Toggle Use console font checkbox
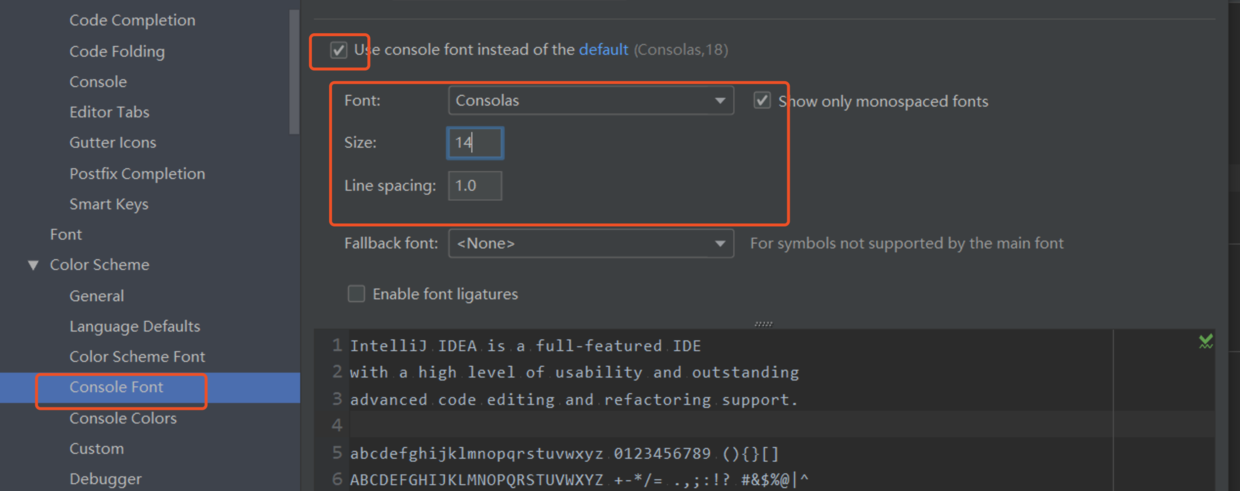Image resolution: width=1240 pixels, height=491 pixels. (339, 49)
